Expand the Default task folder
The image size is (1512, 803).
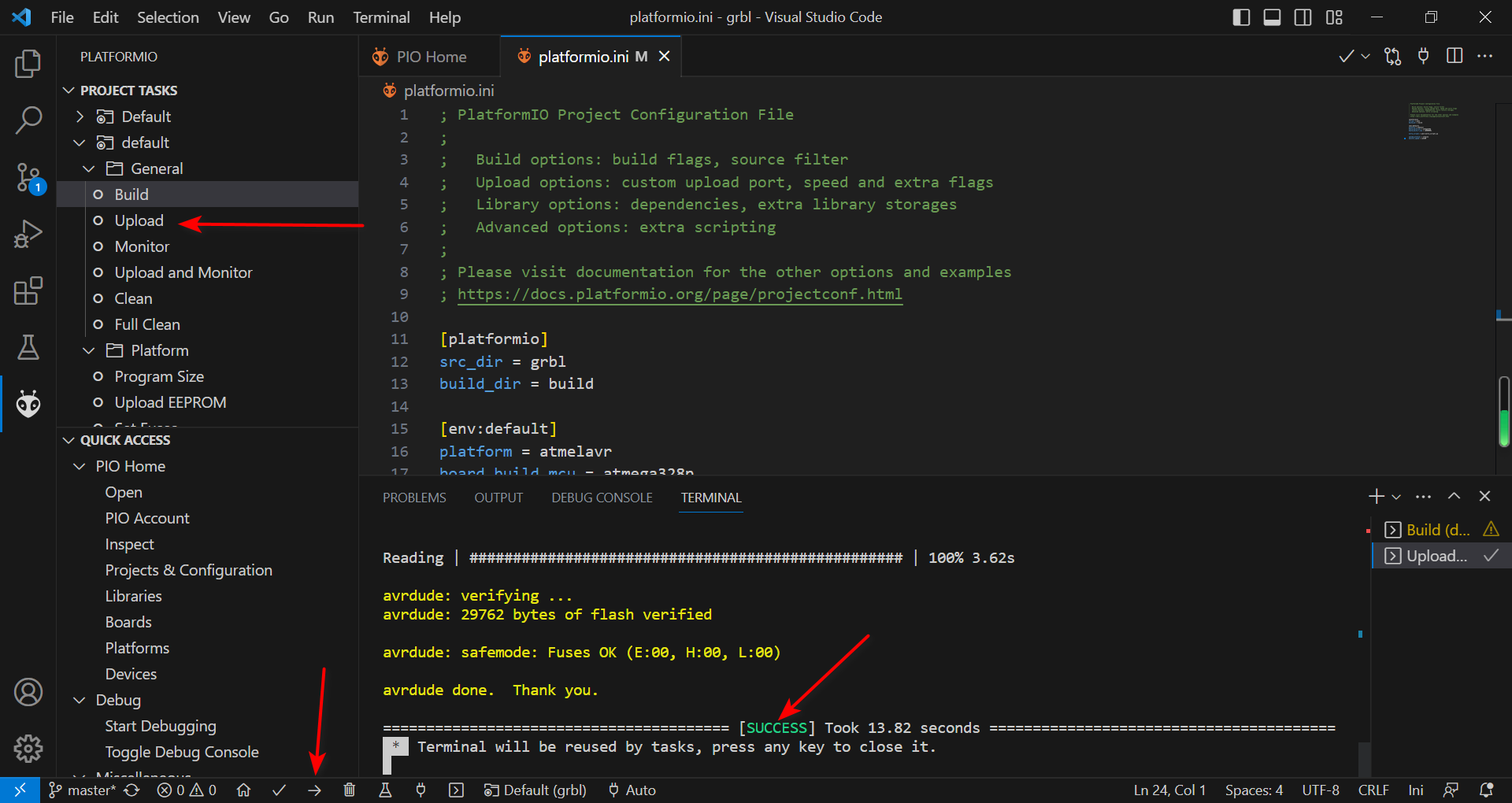[x=80, y=117]
